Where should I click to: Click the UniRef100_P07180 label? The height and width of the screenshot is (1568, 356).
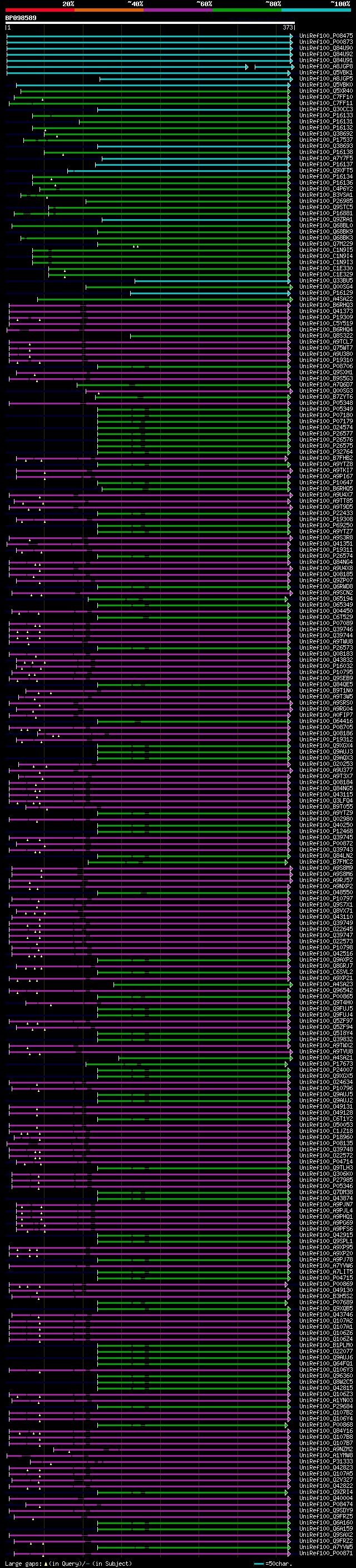(326, 415)
